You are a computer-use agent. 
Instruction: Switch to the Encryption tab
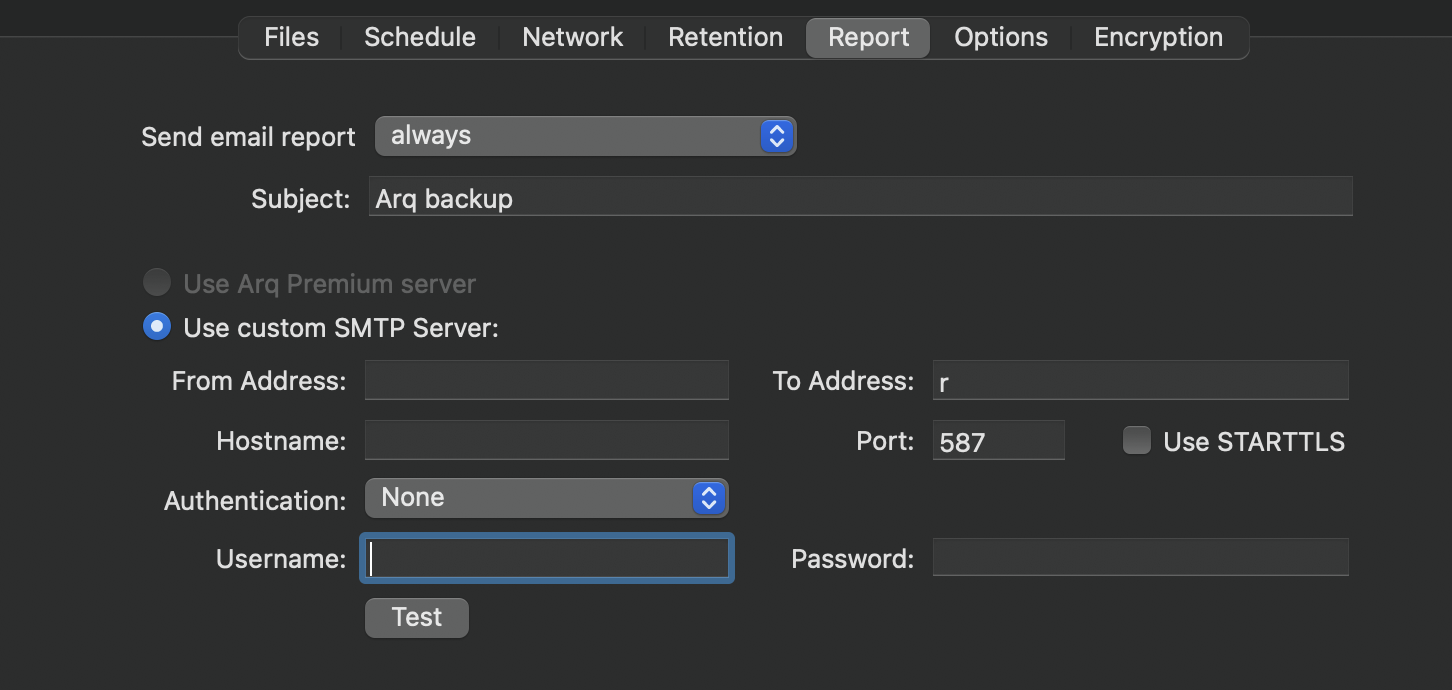click(1158, 38)
